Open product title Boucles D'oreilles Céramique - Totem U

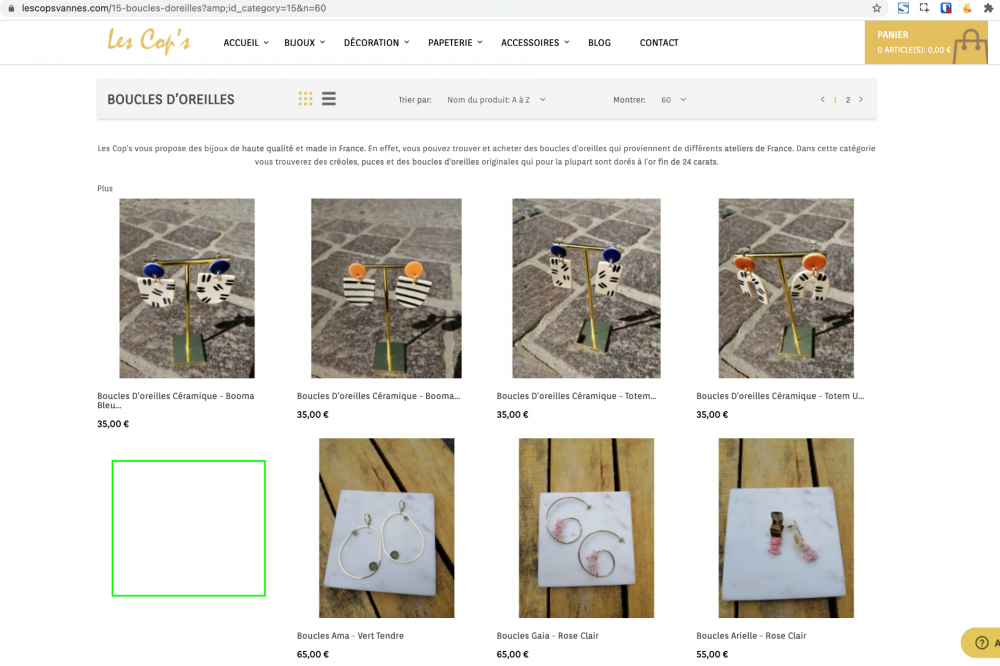point(780,396)
